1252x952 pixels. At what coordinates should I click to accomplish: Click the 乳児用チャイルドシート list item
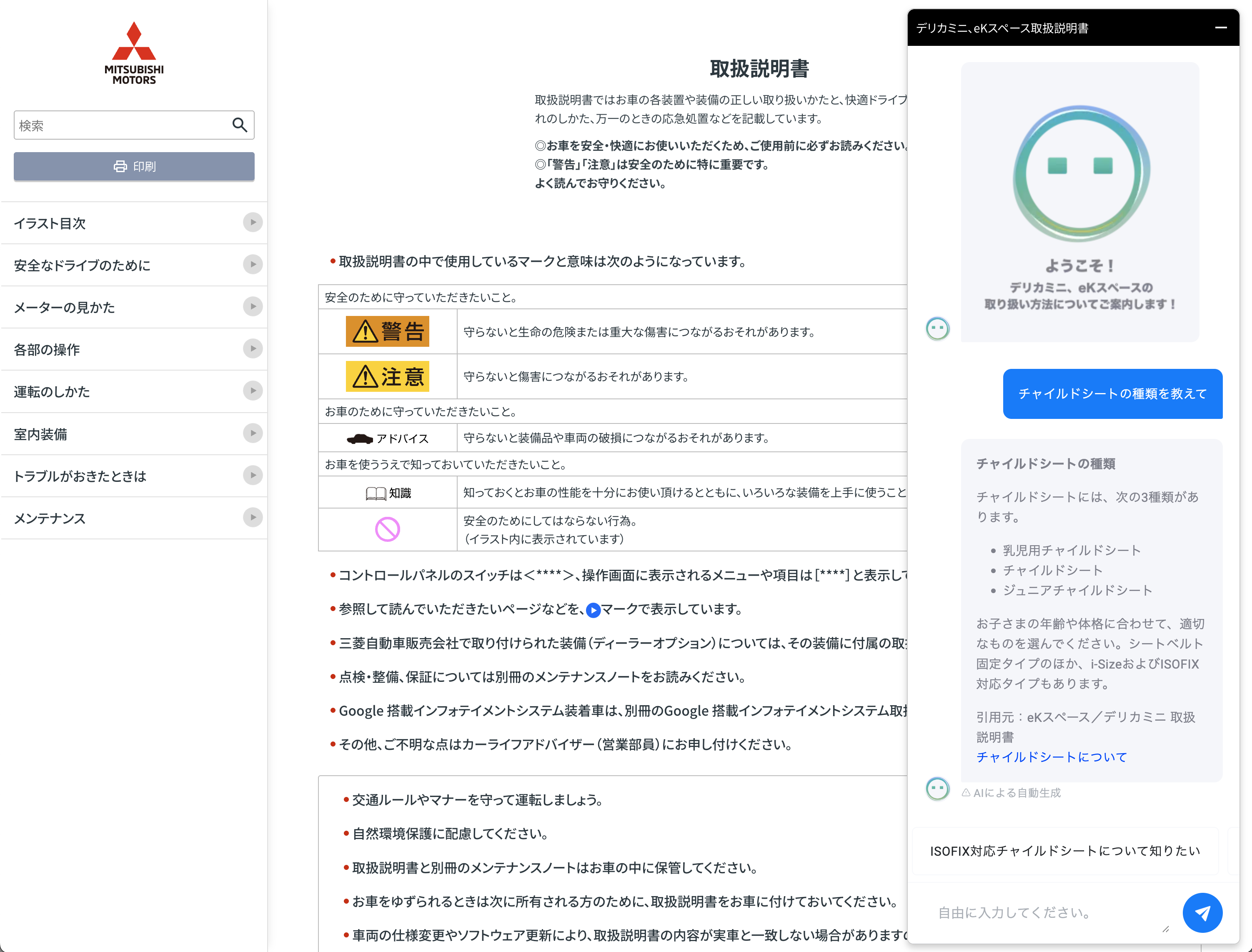[1072, 550]
